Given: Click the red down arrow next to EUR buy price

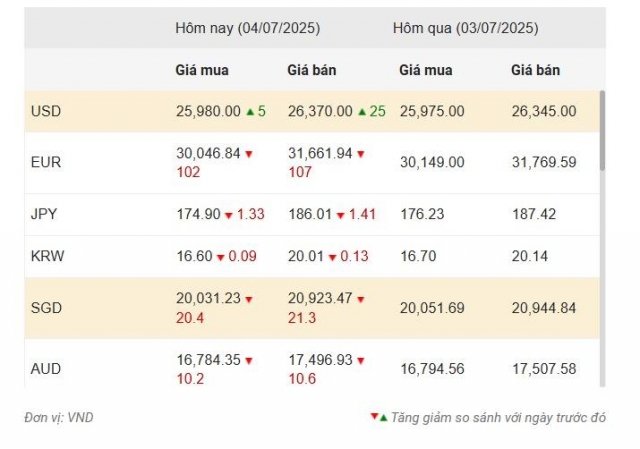Looking at the screenshot, I should (249, 154).
